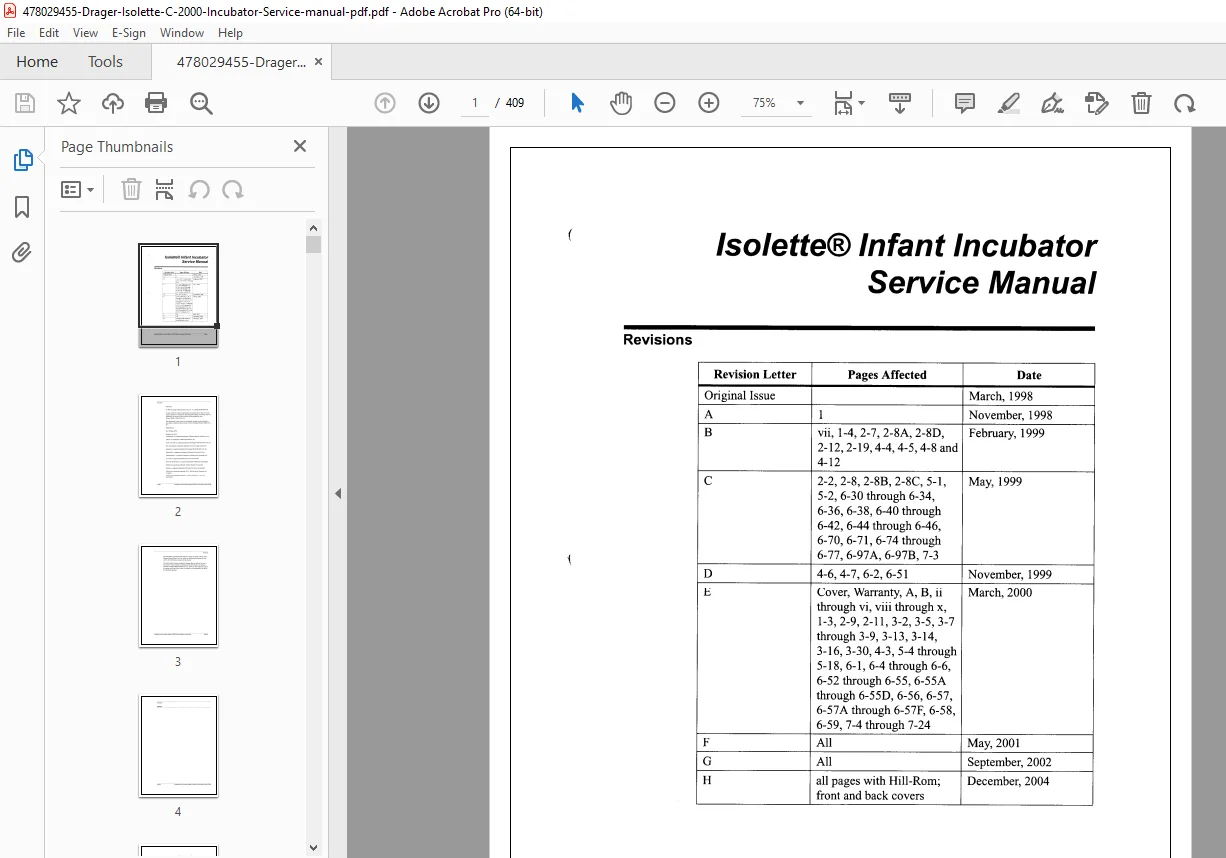Click thumbnails scrollbar down arrow

tap(314, 849)
